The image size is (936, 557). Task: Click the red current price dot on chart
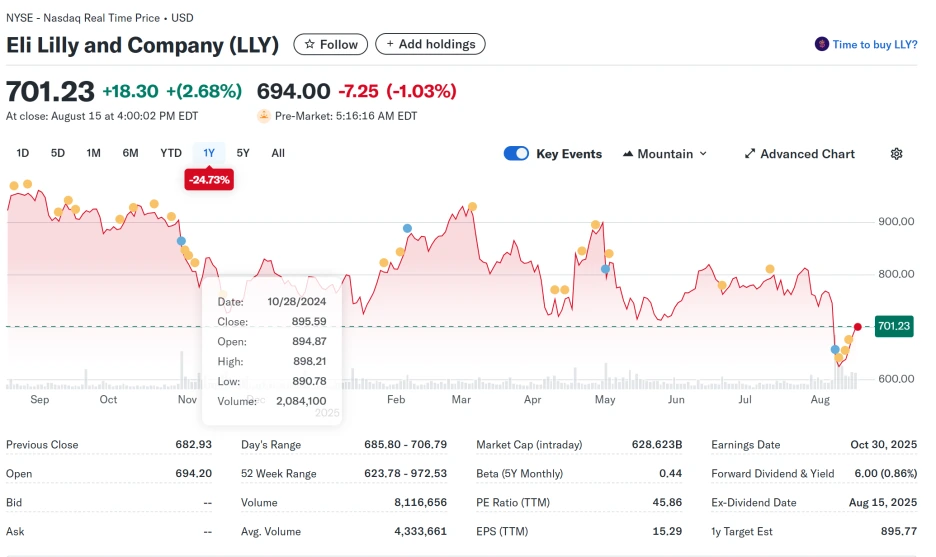coord(858,327)
